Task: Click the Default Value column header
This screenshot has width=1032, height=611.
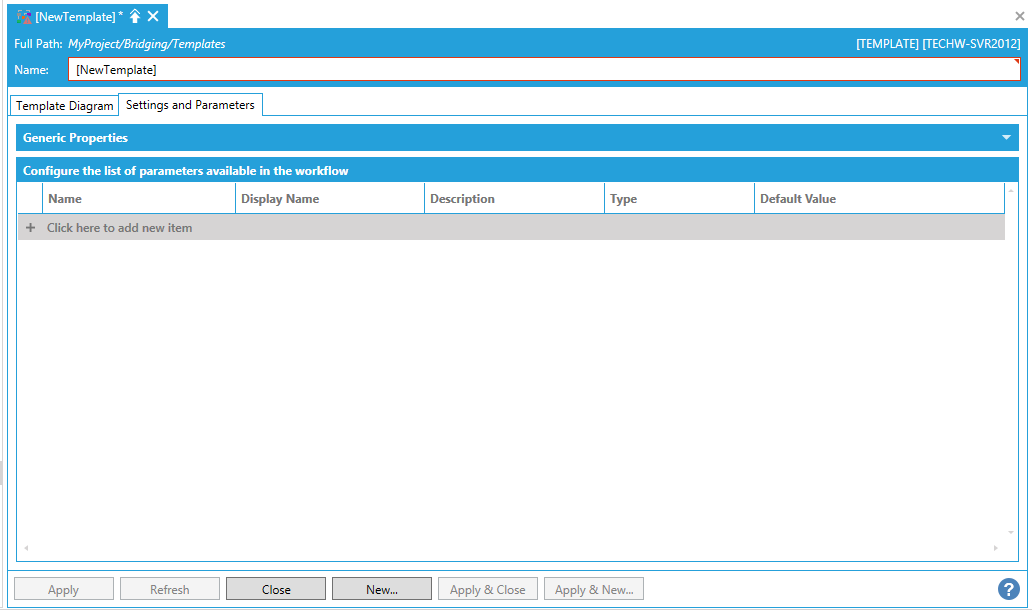Action: point(878,199)
